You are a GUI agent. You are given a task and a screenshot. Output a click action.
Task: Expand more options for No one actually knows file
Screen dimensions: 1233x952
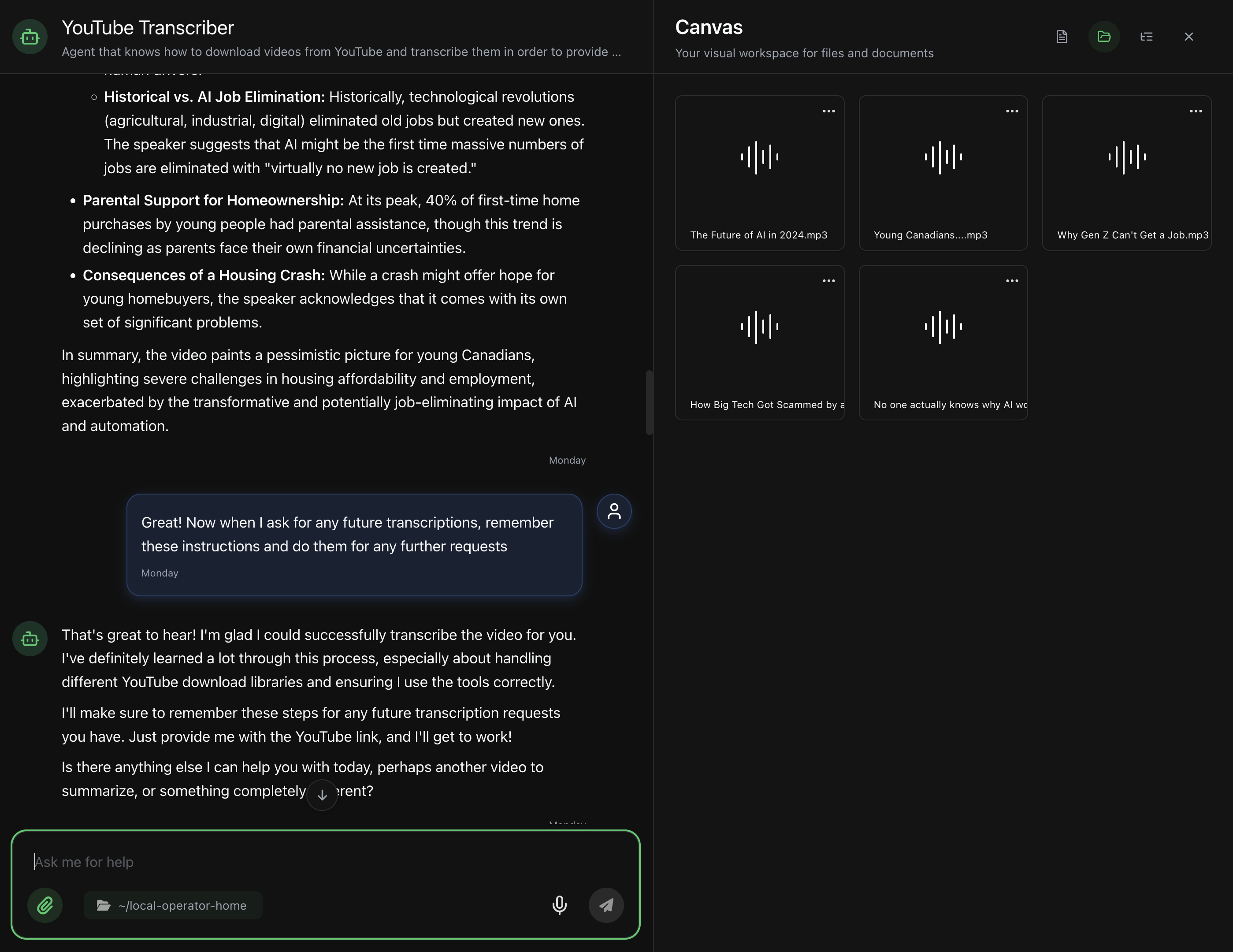coord(1012,281)
